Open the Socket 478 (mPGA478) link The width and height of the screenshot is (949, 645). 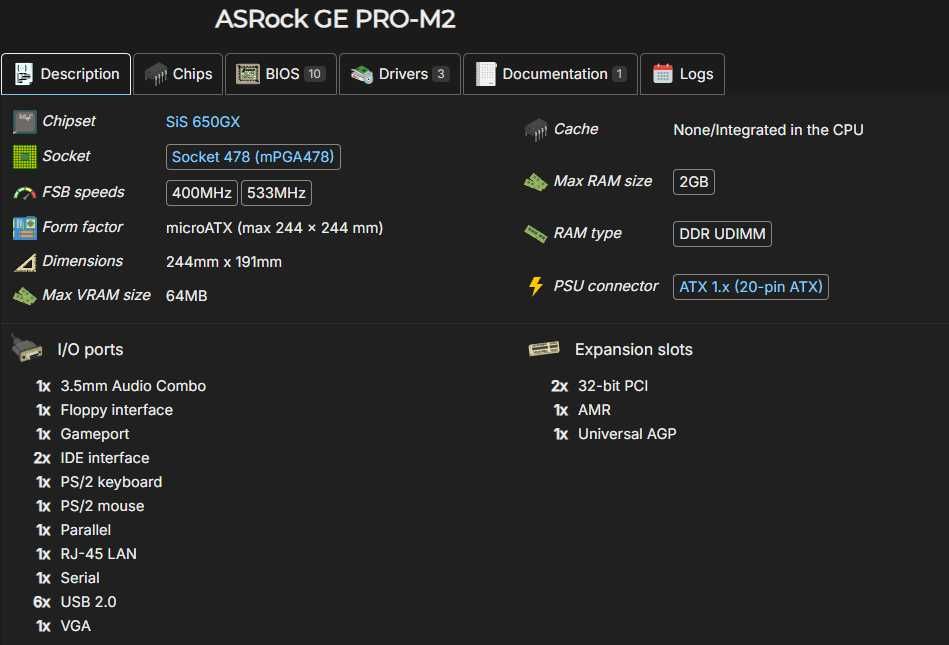(253, 157)
